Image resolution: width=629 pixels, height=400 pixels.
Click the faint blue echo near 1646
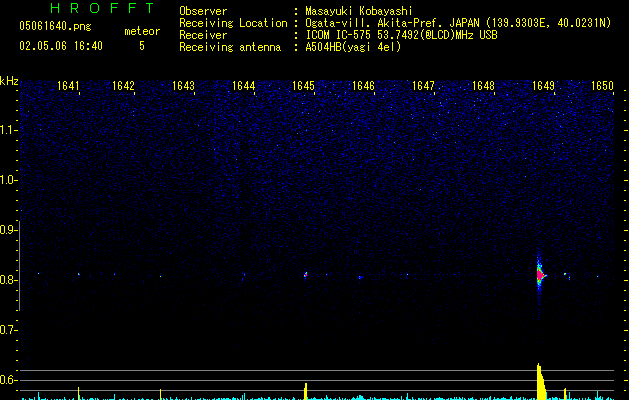pyautogui.click(x=361, y=277)
